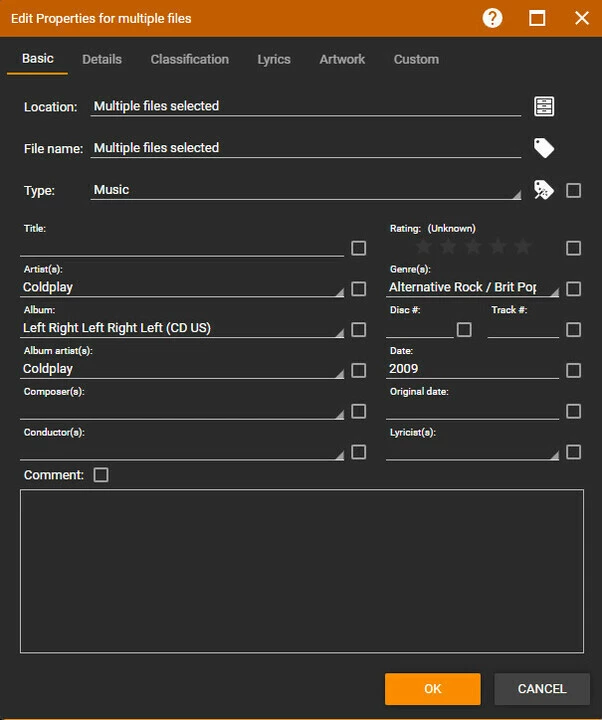Set rating using the fifth star
This screenshot has height=720, width=602.
[522, 247]
